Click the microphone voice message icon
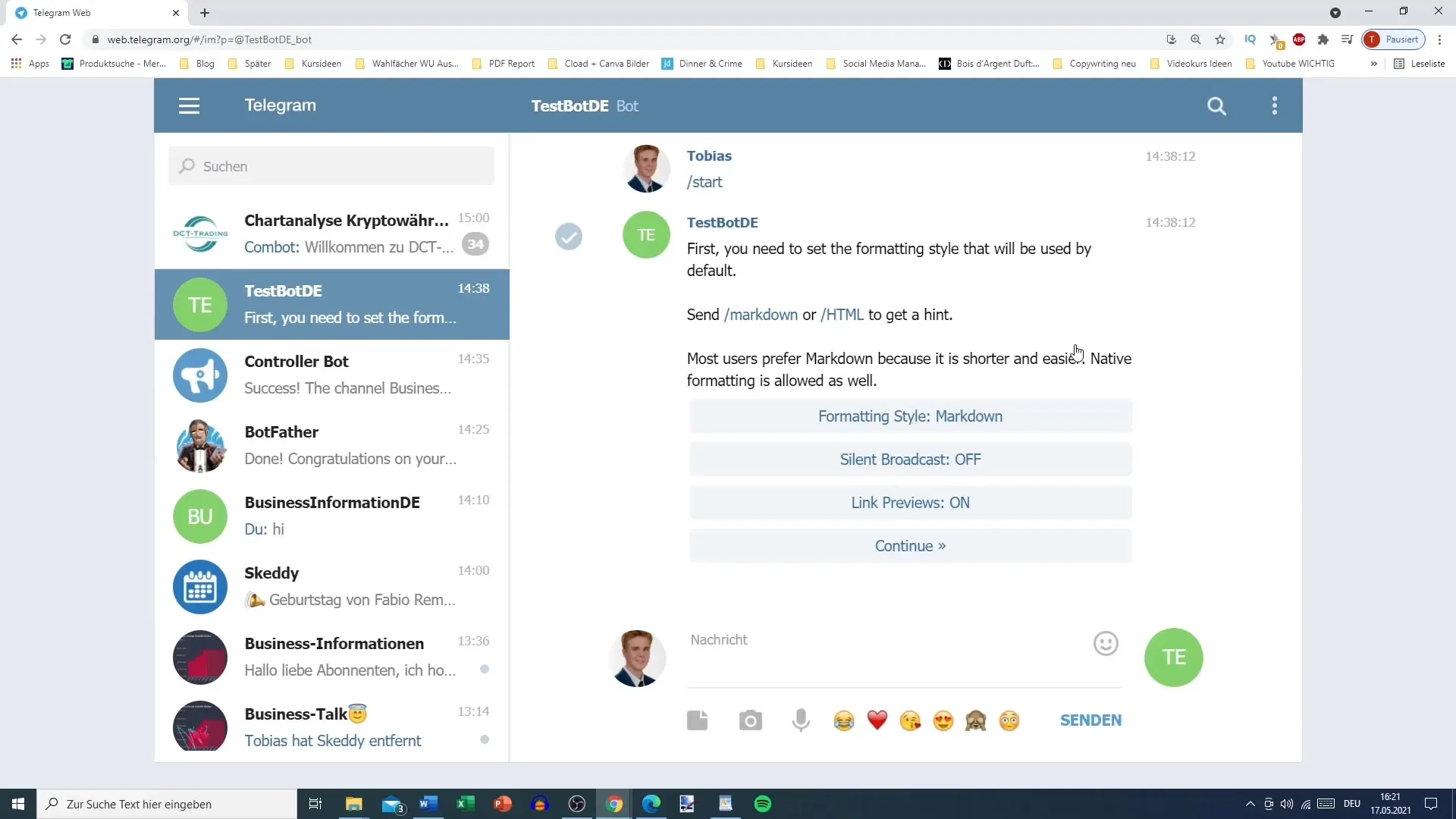 (x=801, y=720)
